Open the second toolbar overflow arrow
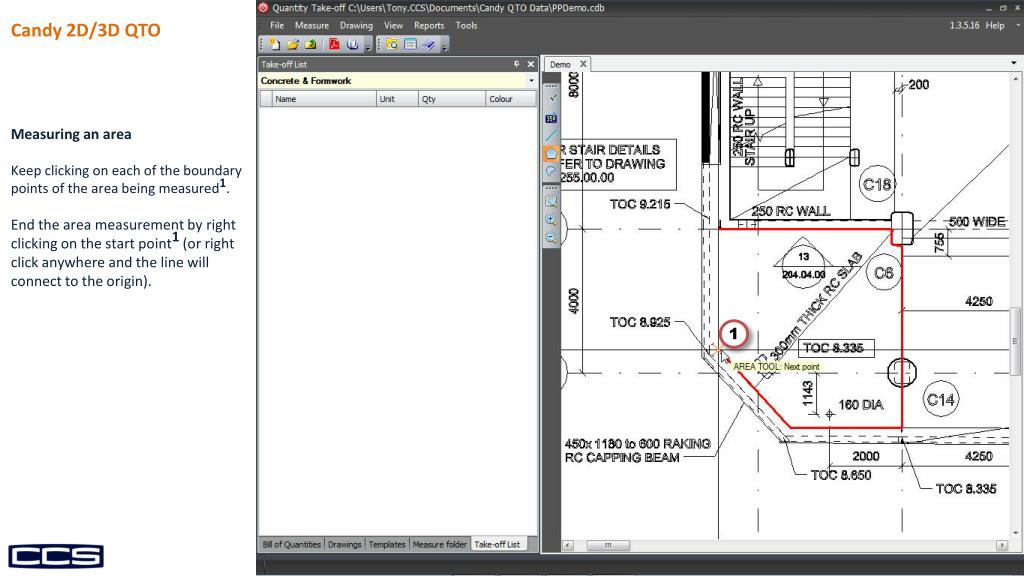1024x576 pixels. pos(444,46)
